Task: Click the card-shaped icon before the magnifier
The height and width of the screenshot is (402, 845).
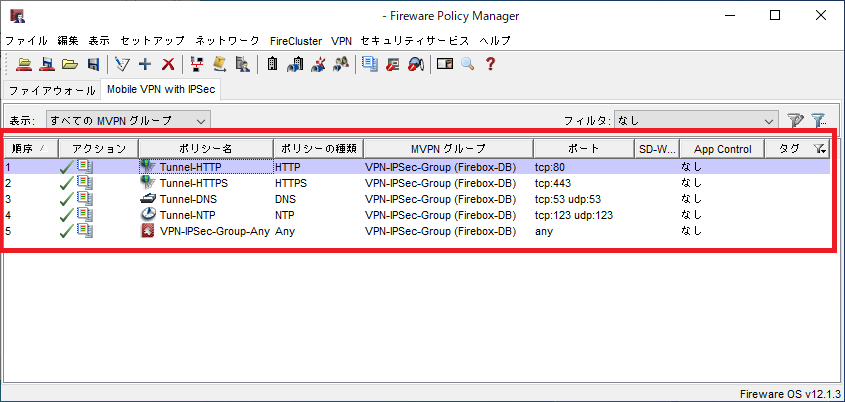Action: pos(445,64)
